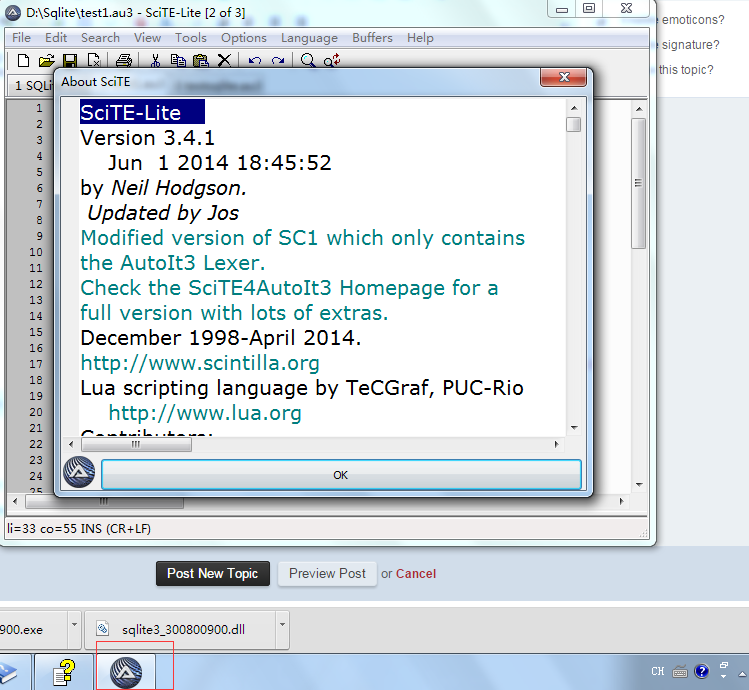The width and height of the screenshot is (749, 690).
Task: Click the http://www.scintilla.org link
Action: pyautogui.click(x=200, y=363)
